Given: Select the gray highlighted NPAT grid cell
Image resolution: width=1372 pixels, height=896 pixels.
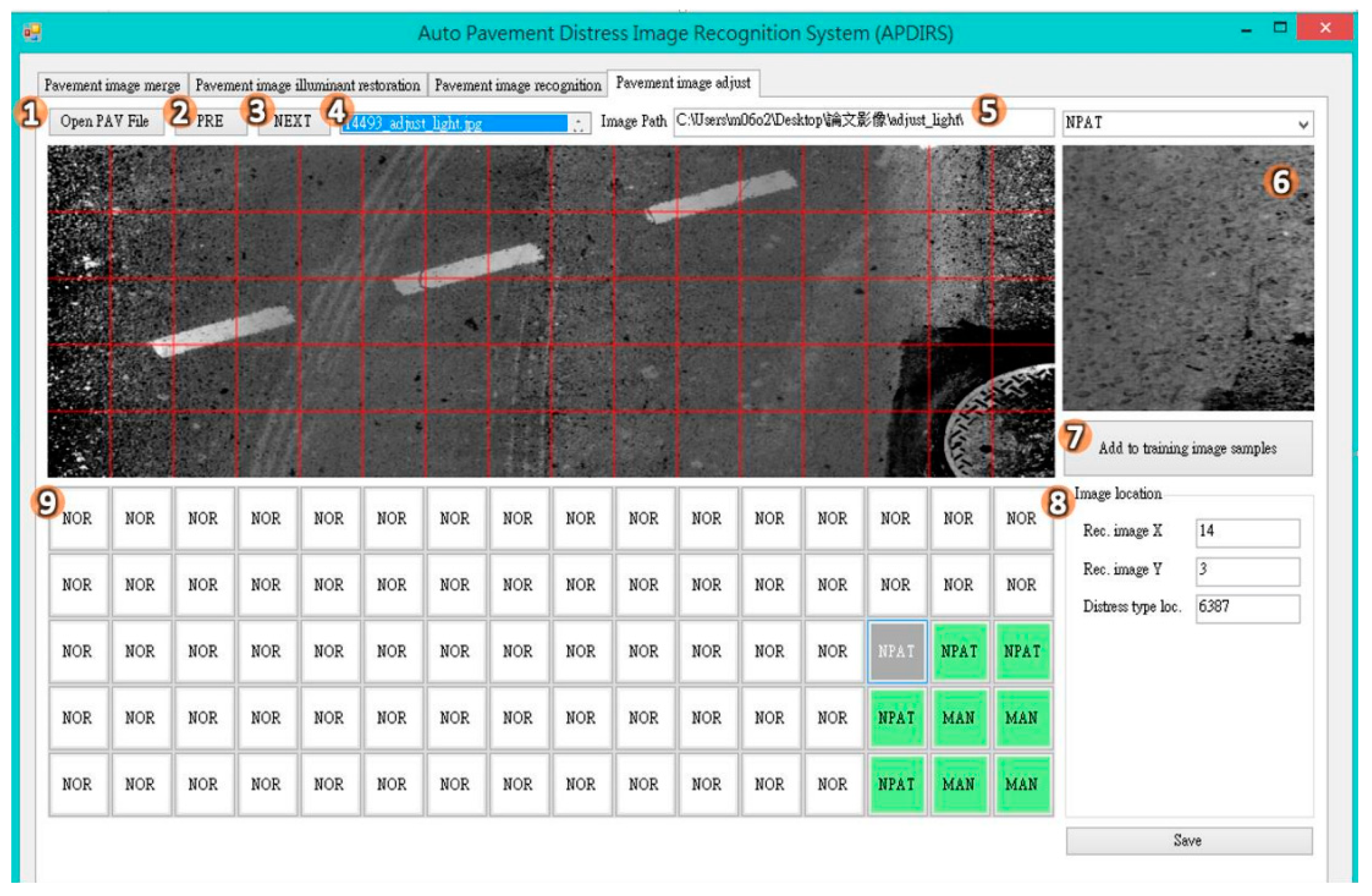Looking at the screenshot, I should 897,652.
